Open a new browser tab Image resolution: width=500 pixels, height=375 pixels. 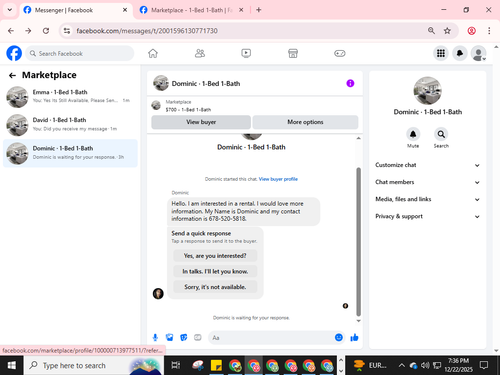259,10
